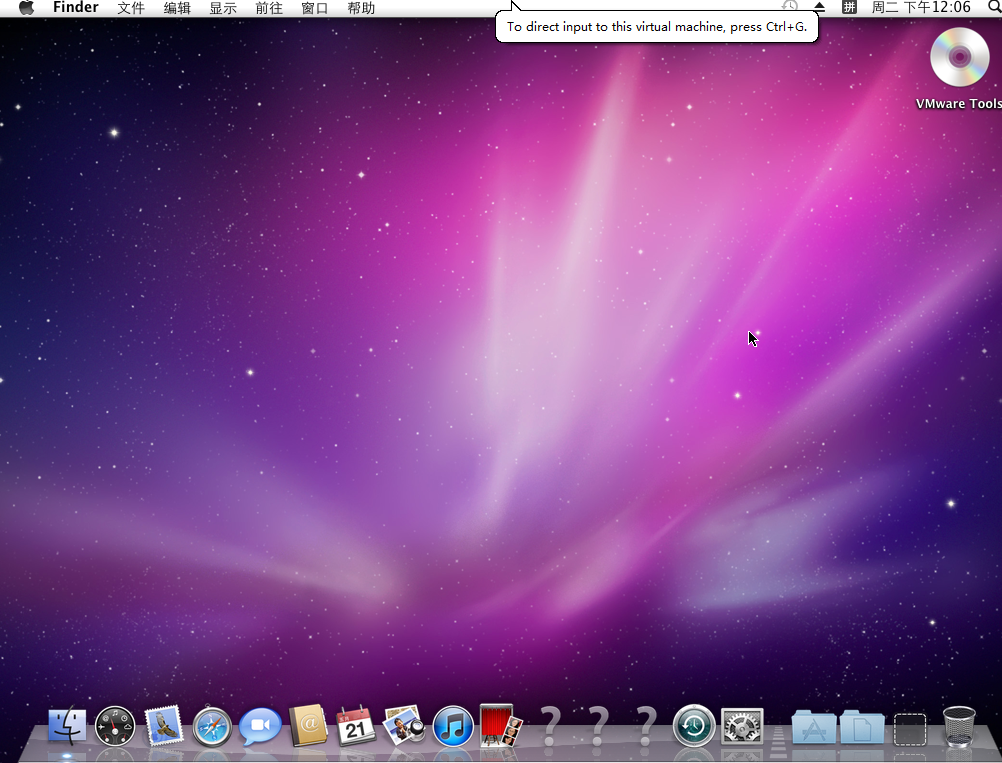Click the 'To direct input' tooltip text

point(657,27)
